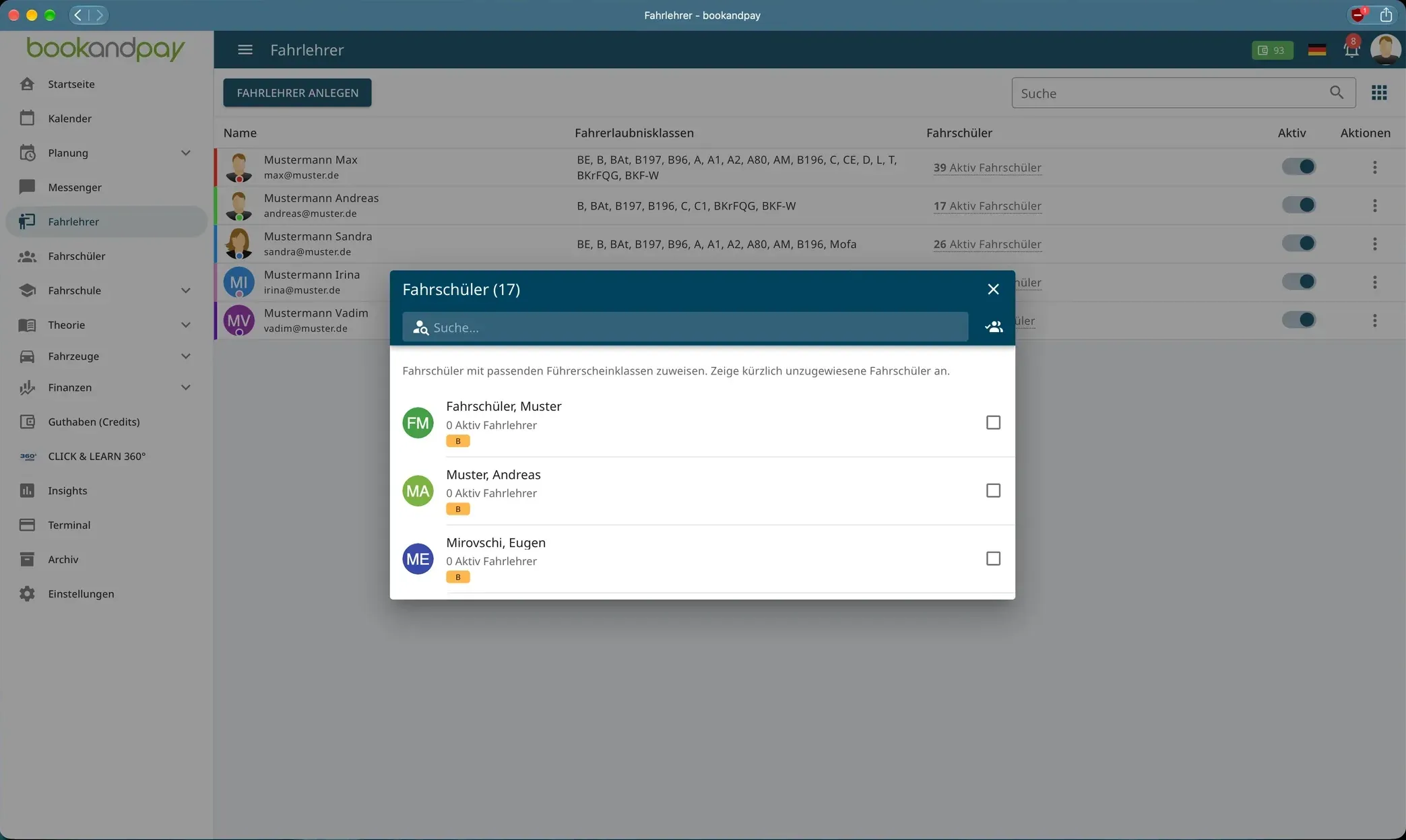The width and height of the screenshot is (1406, 840).
Task: Click the green credits badge showing 93
Action: pos(1272,51)
